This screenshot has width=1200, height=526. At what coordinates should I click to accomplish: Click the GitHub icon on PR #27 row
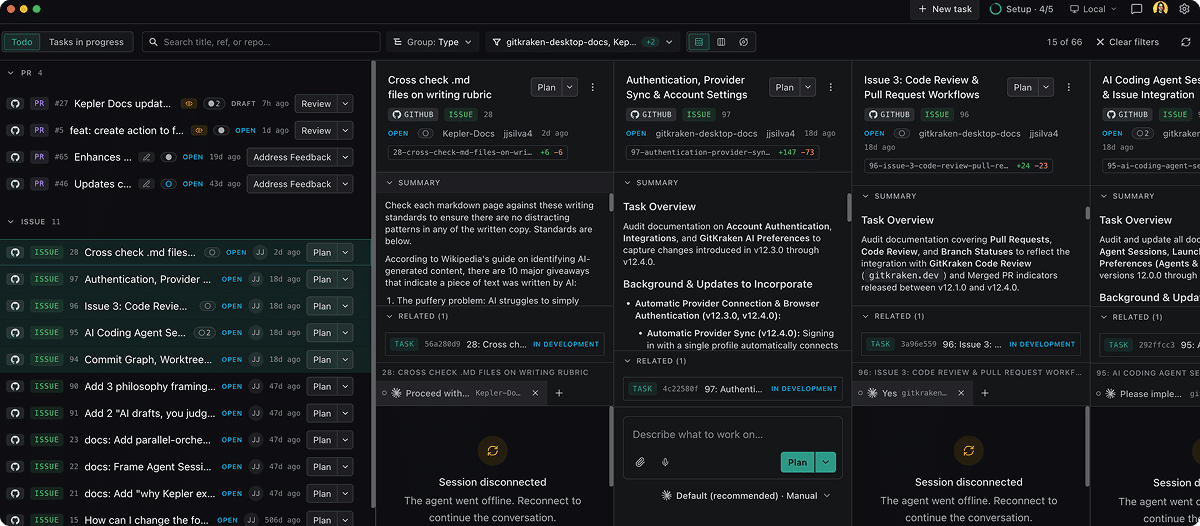pyautogui.click(x=15, y=103)
